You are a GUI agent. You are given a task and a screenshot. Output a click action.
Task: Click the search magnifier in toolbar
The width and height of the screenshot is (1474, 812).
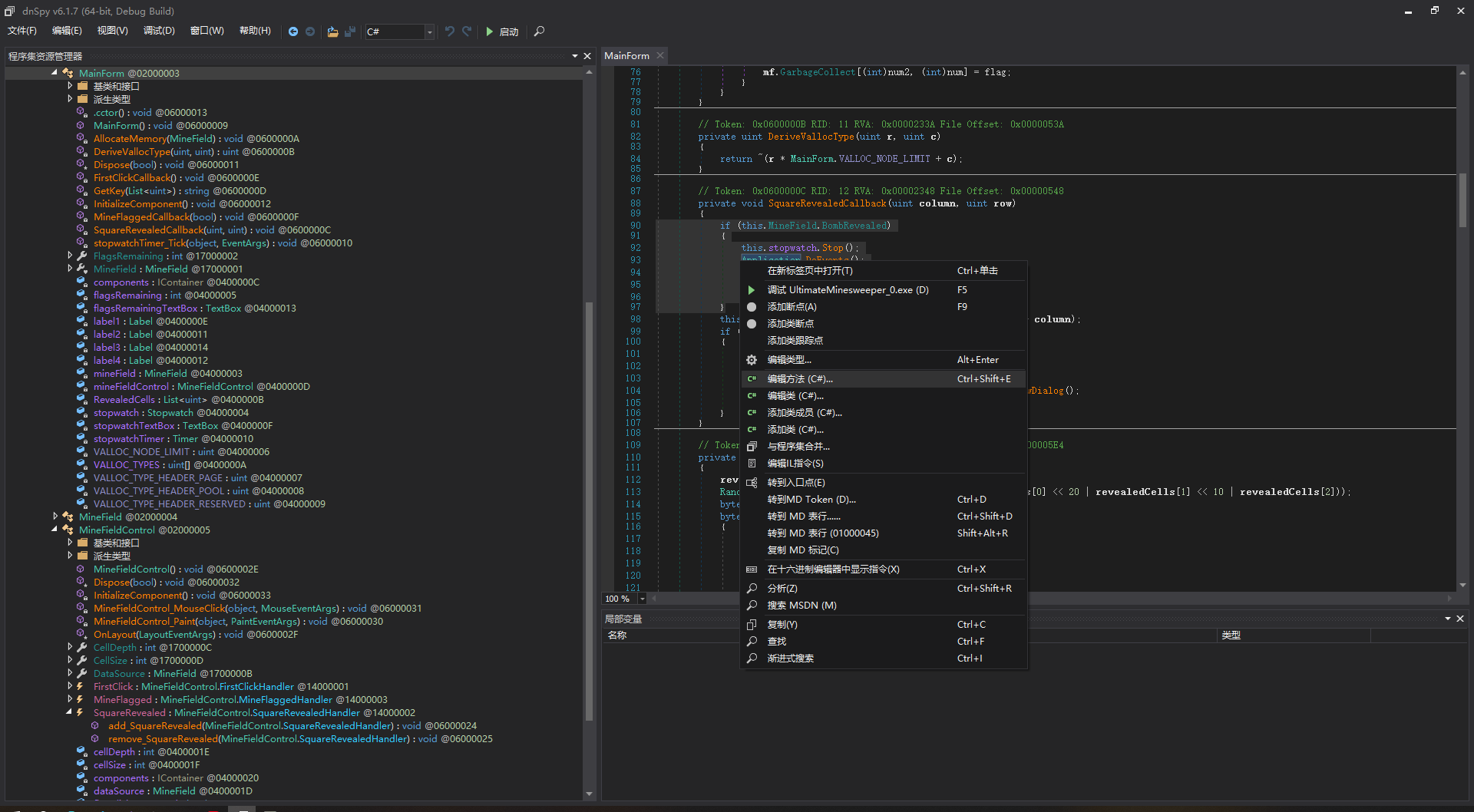click(x=539, y=31)
